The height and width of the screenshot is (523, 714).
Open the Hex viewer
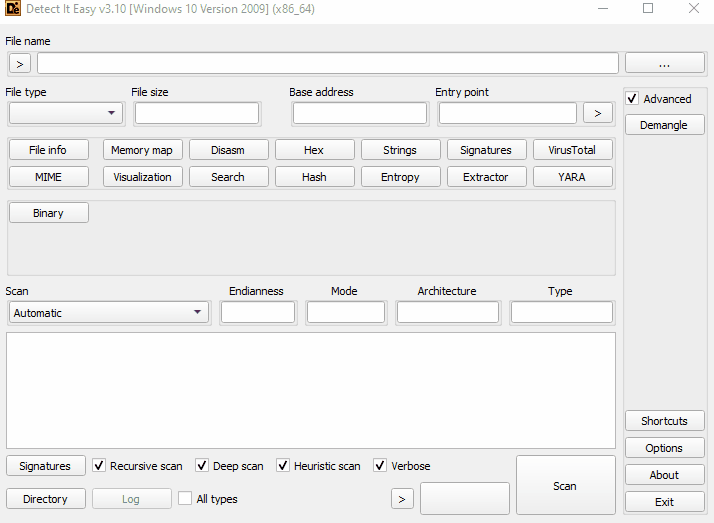314,150
